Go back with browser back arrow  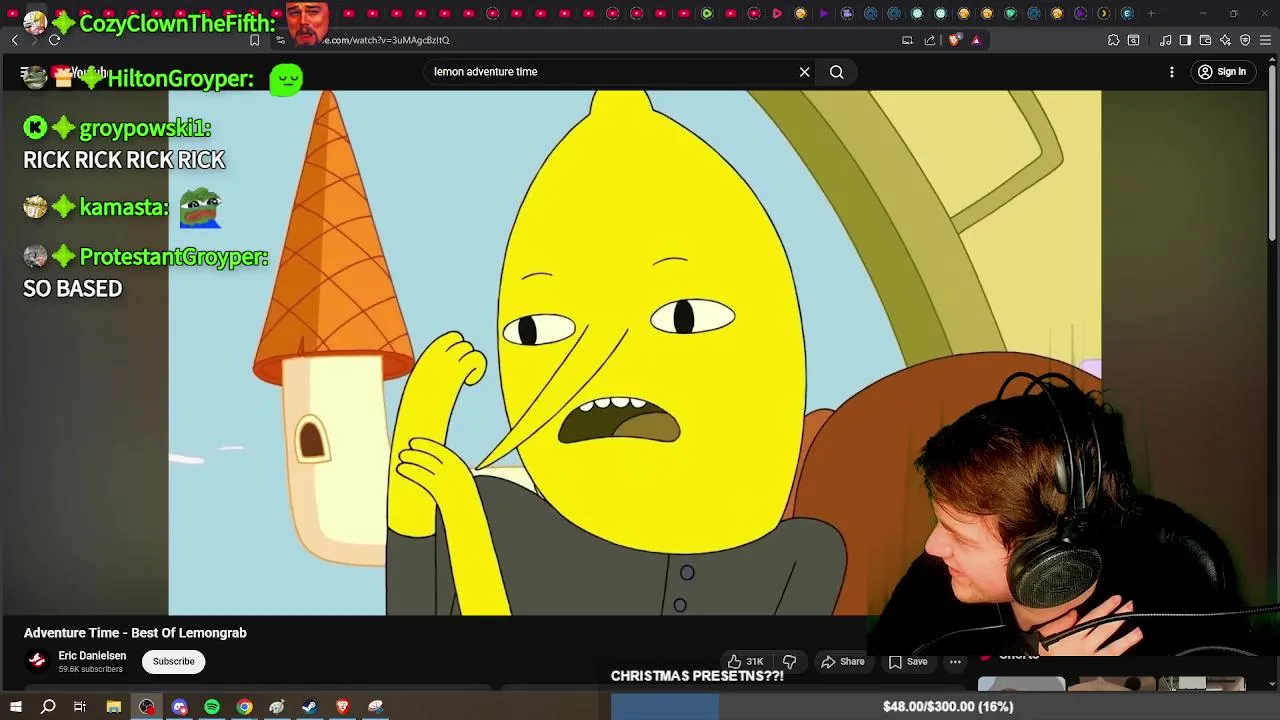(x=15, y=40)
